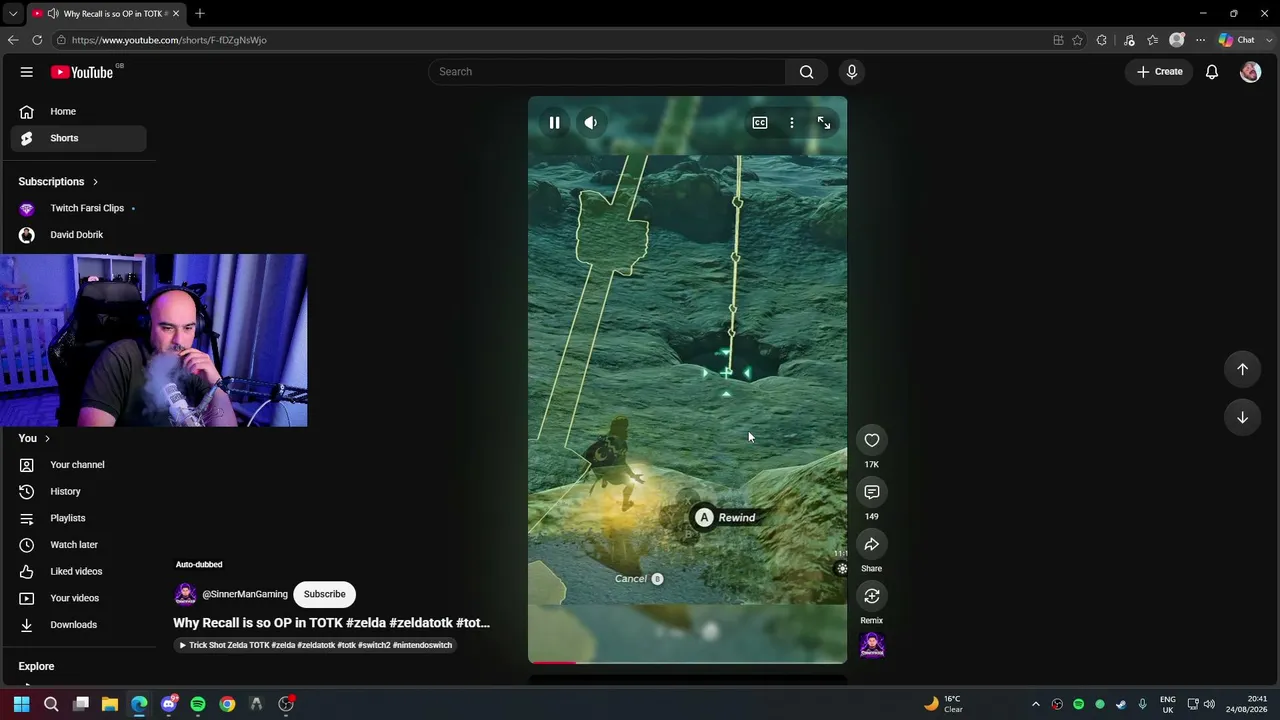Image resolution: width=1280 pixels, height=720 pixels.
Task: Open the Create menu
Action: point(1160,72)
